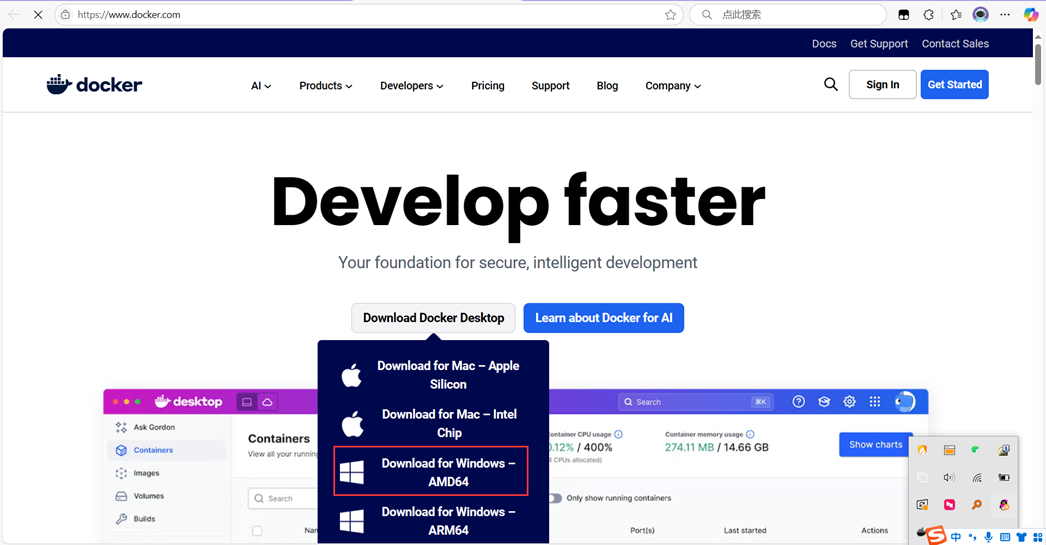Open the Blog page
Screen dimensions: 1046x545
point(607,85)
